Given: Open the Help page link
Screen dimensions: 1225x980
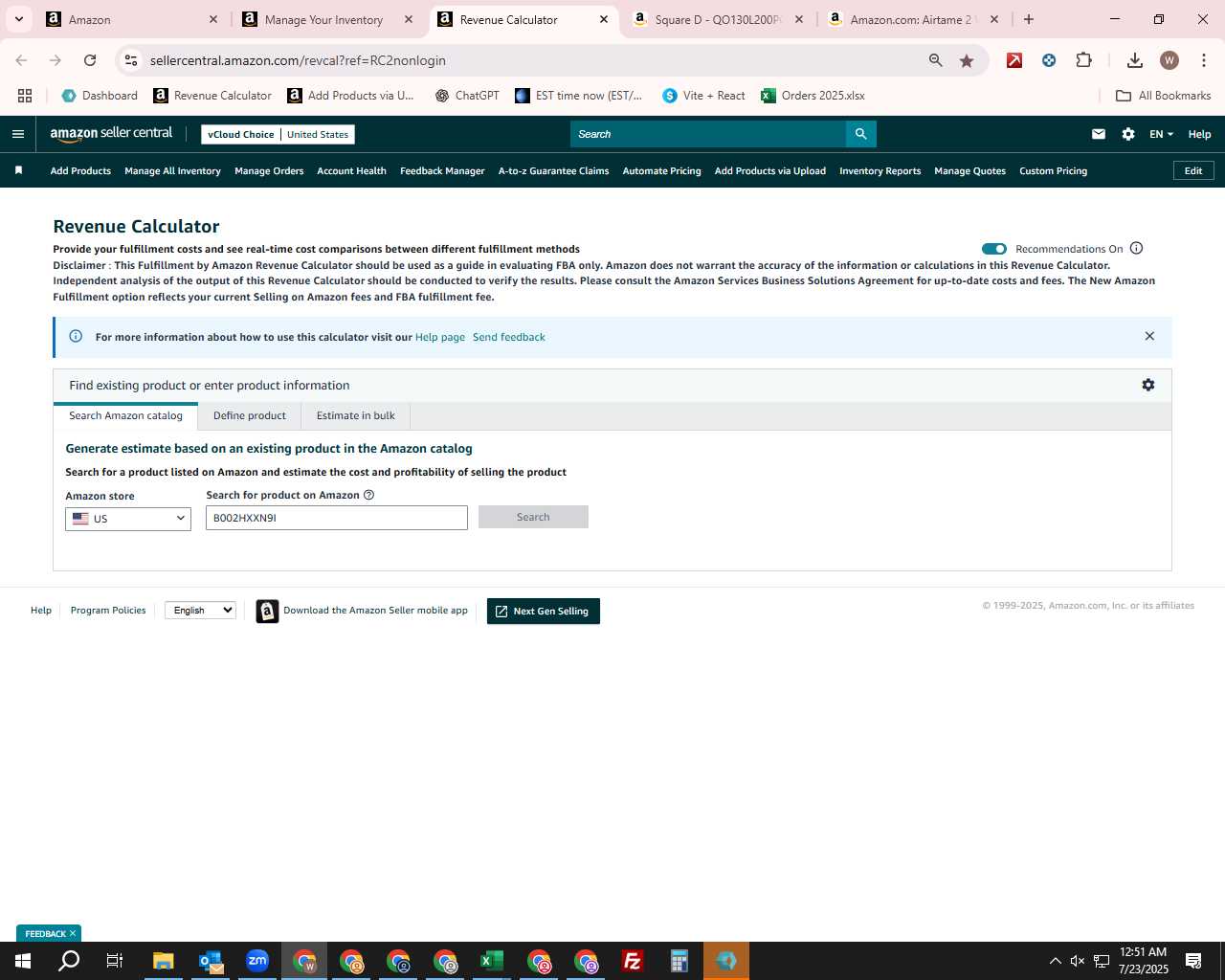Looking at the screenshot, I should [440, 337].
